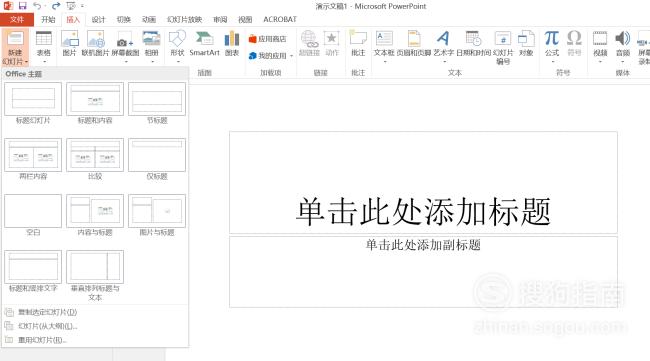650x361 pixels.
Task: Switch to the Transitions (切换) tab
Action: tap(124, 19)
